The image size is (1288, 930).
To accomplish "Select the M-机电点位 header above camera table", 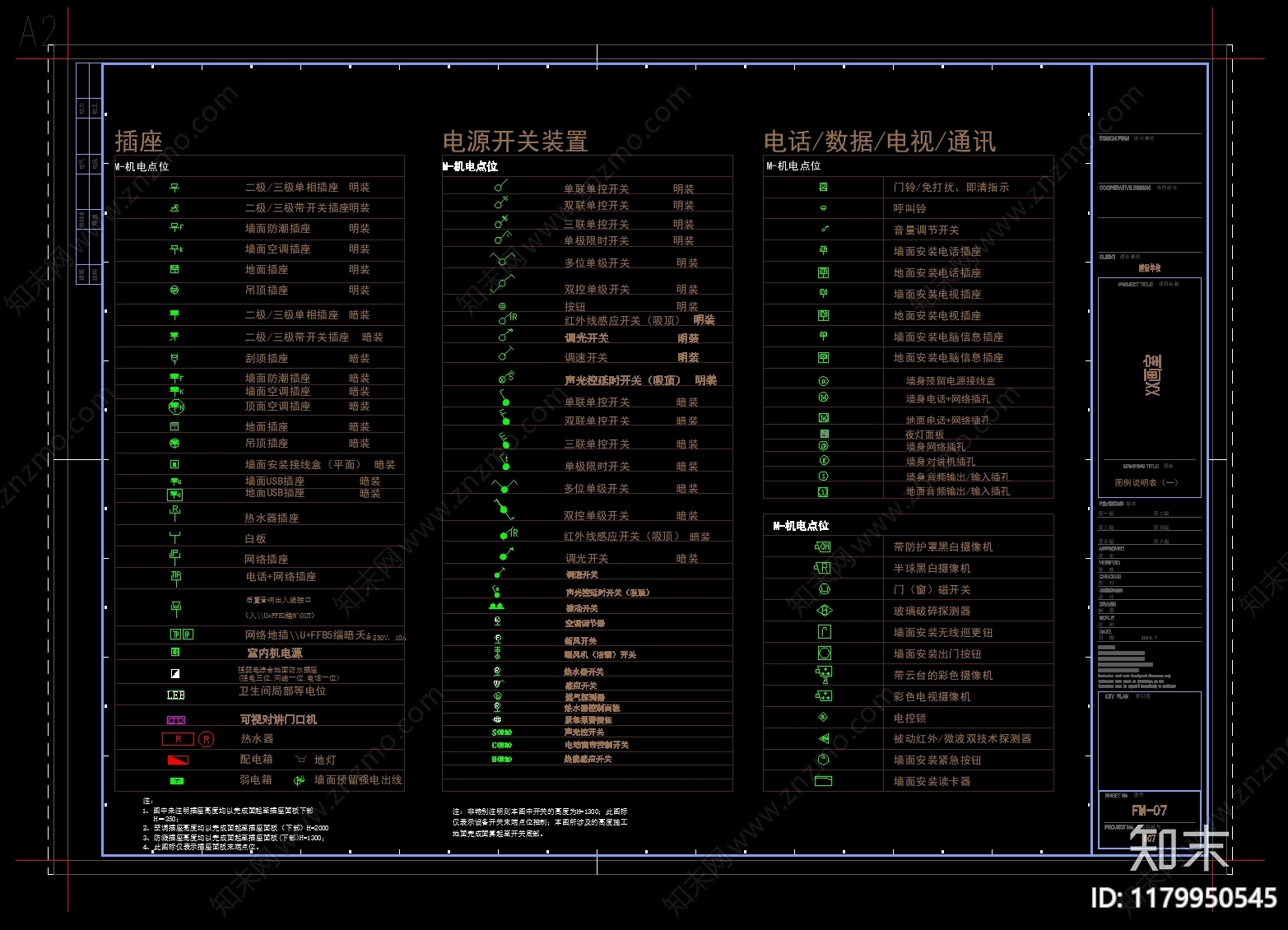I will coord(800,525).
